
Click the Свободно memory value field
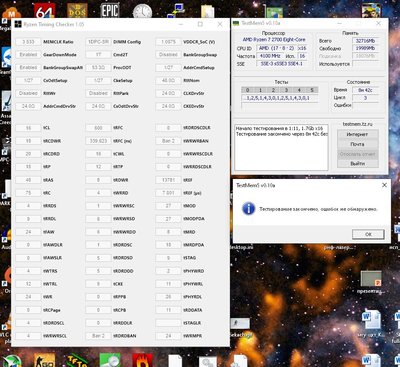[x=365, y=48]
